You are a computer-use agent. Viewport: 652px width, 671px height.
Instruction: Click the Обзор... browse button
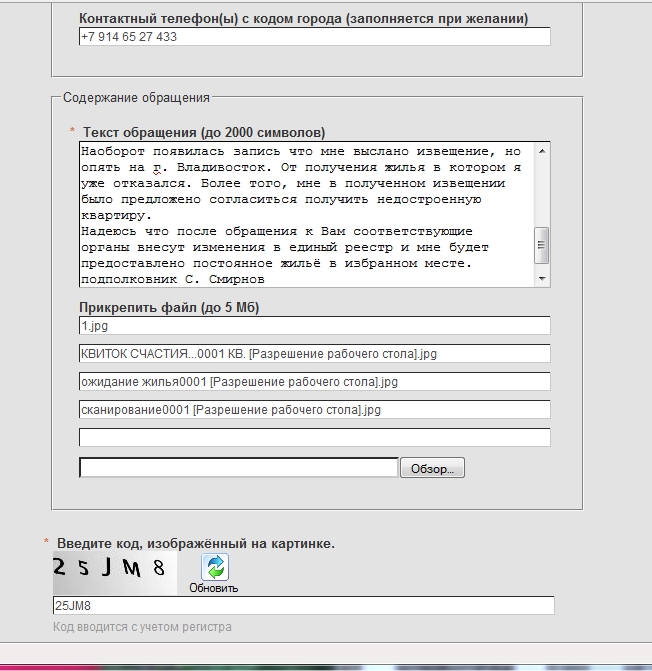coord(432,468)
